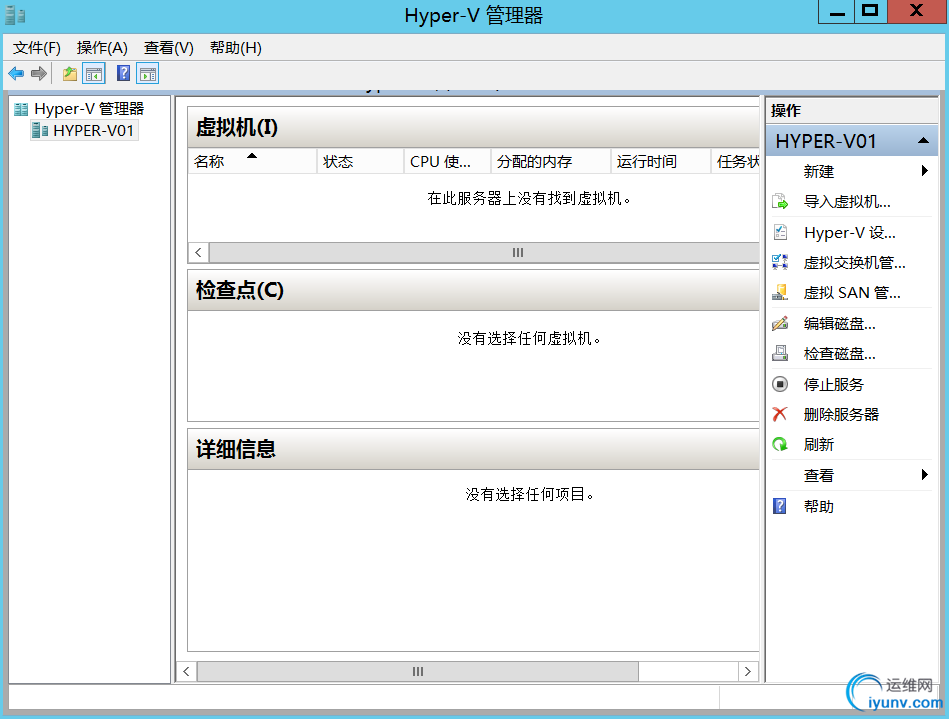Close the Hyper-V 管理器 window
The height and width of the screenshot is (719, 949).
click(x=916, y=11)
